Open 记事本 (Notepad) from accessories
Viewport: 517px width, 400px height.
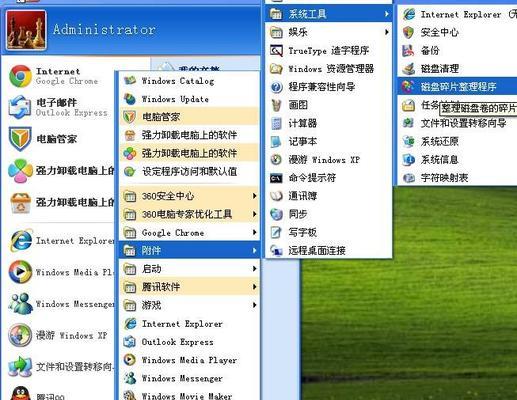[x=328, y=141]
